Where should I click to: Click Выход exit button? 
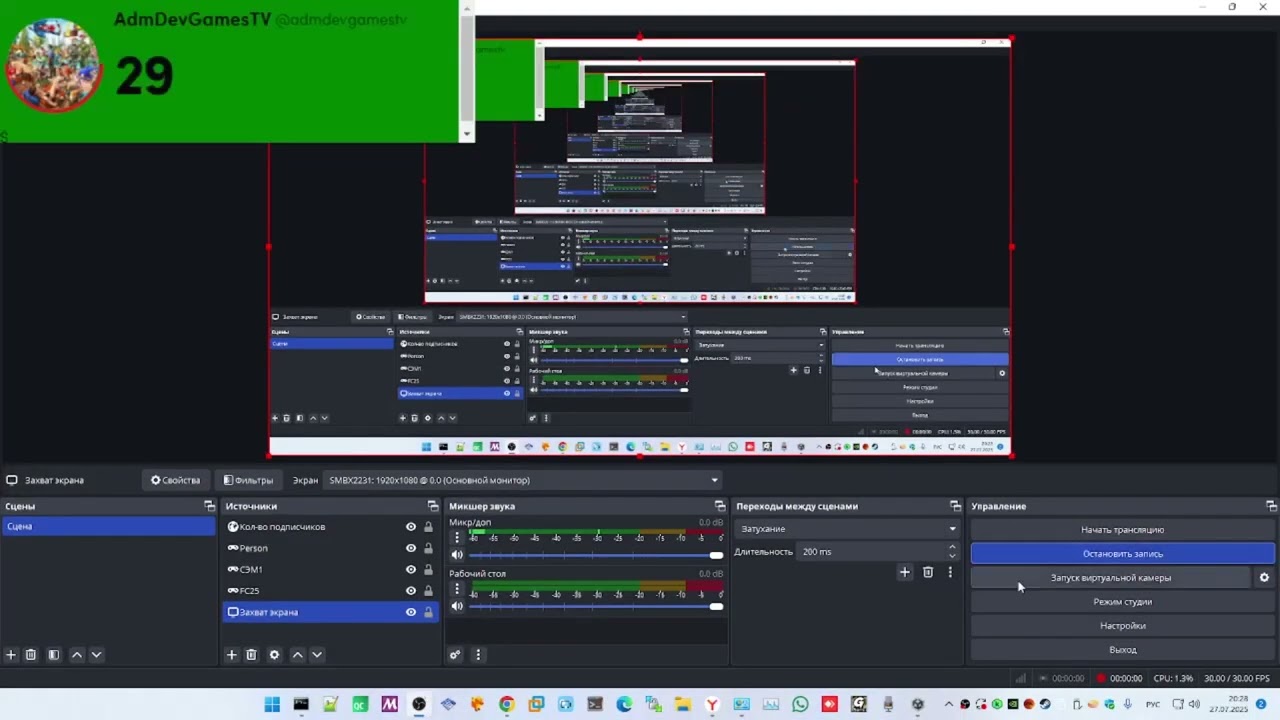click(1122, 650)
